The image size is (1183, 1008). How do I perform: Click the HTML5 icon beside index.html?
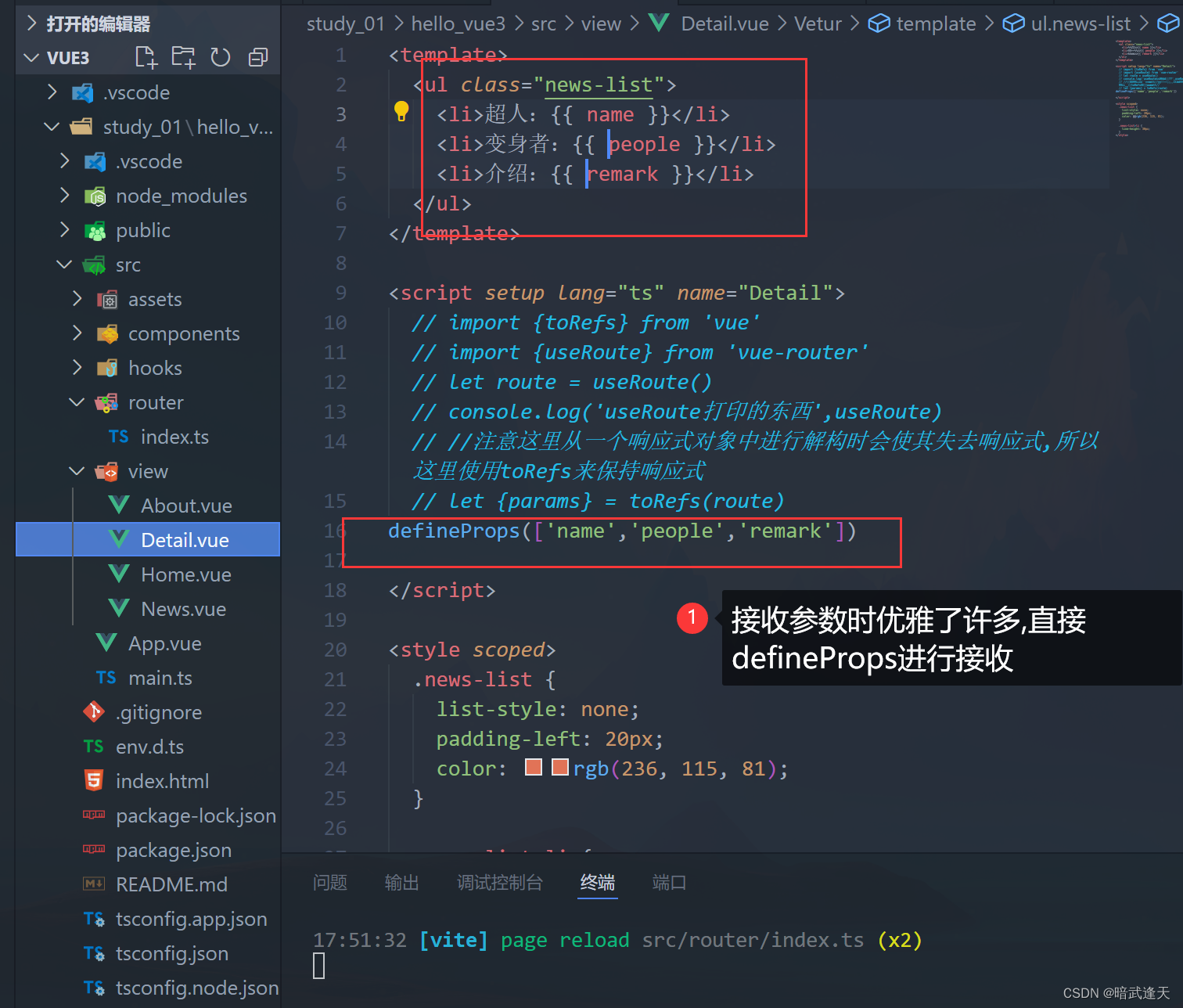[x=94, y=780]
